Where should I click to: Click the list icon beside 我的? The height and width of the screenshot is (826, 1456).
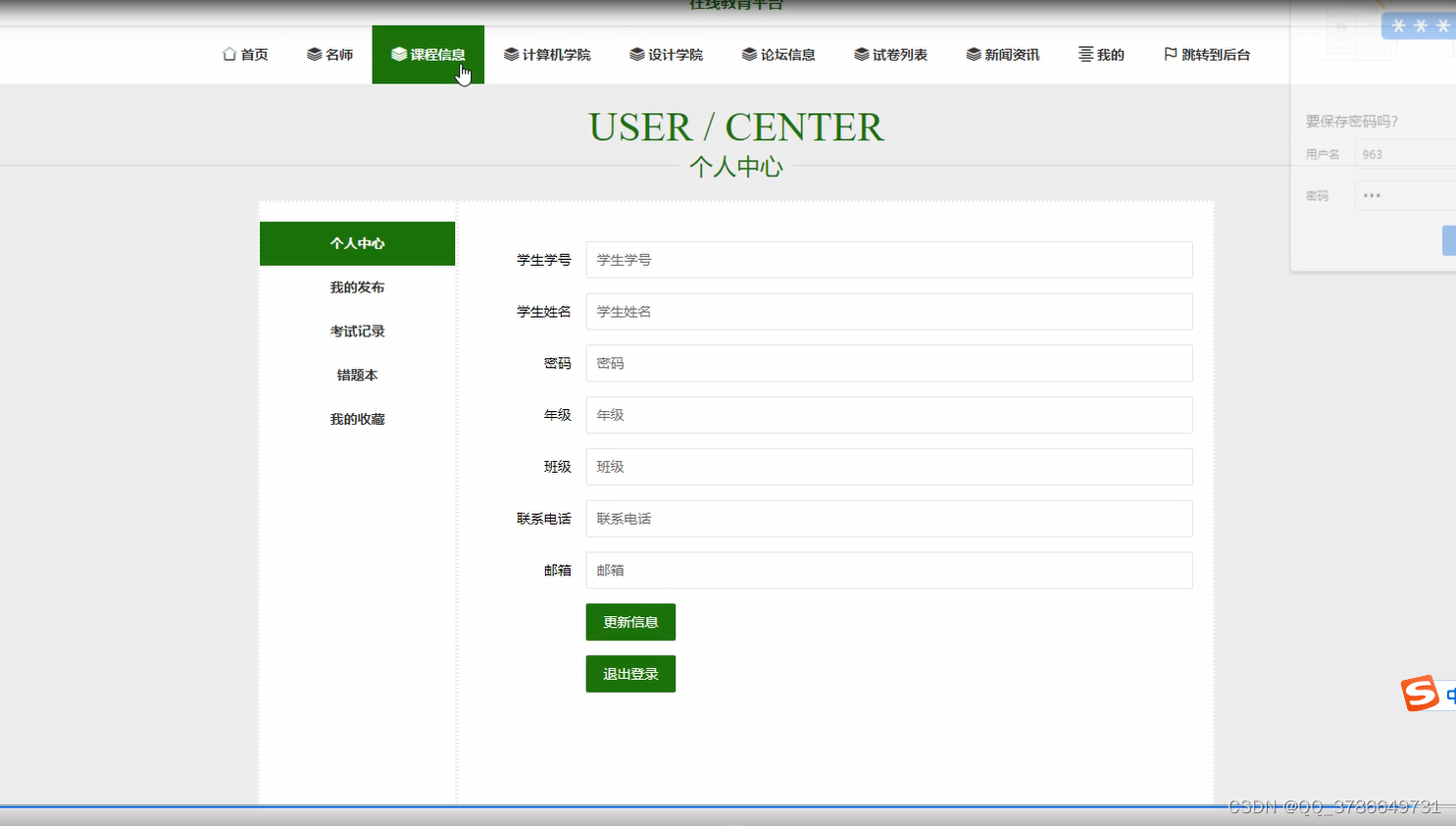click(x=1085, y=54)
